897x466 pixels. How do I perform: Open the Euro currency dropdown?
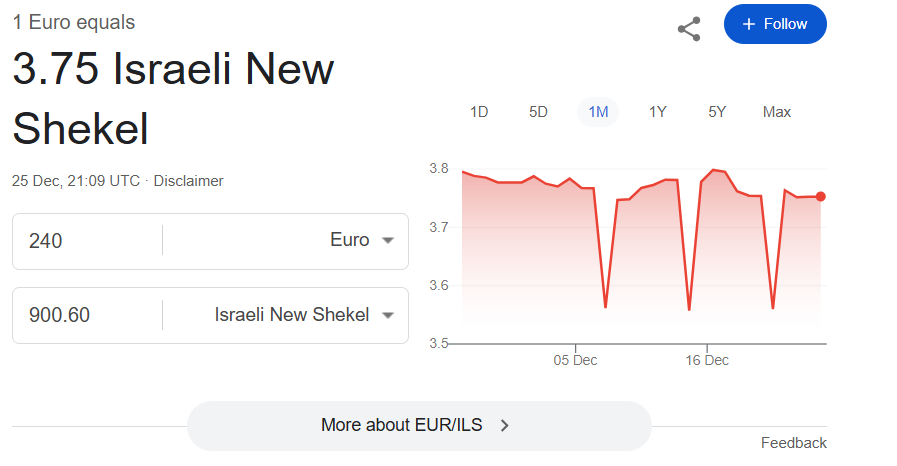pyautogui.click(x=362, y=241)
